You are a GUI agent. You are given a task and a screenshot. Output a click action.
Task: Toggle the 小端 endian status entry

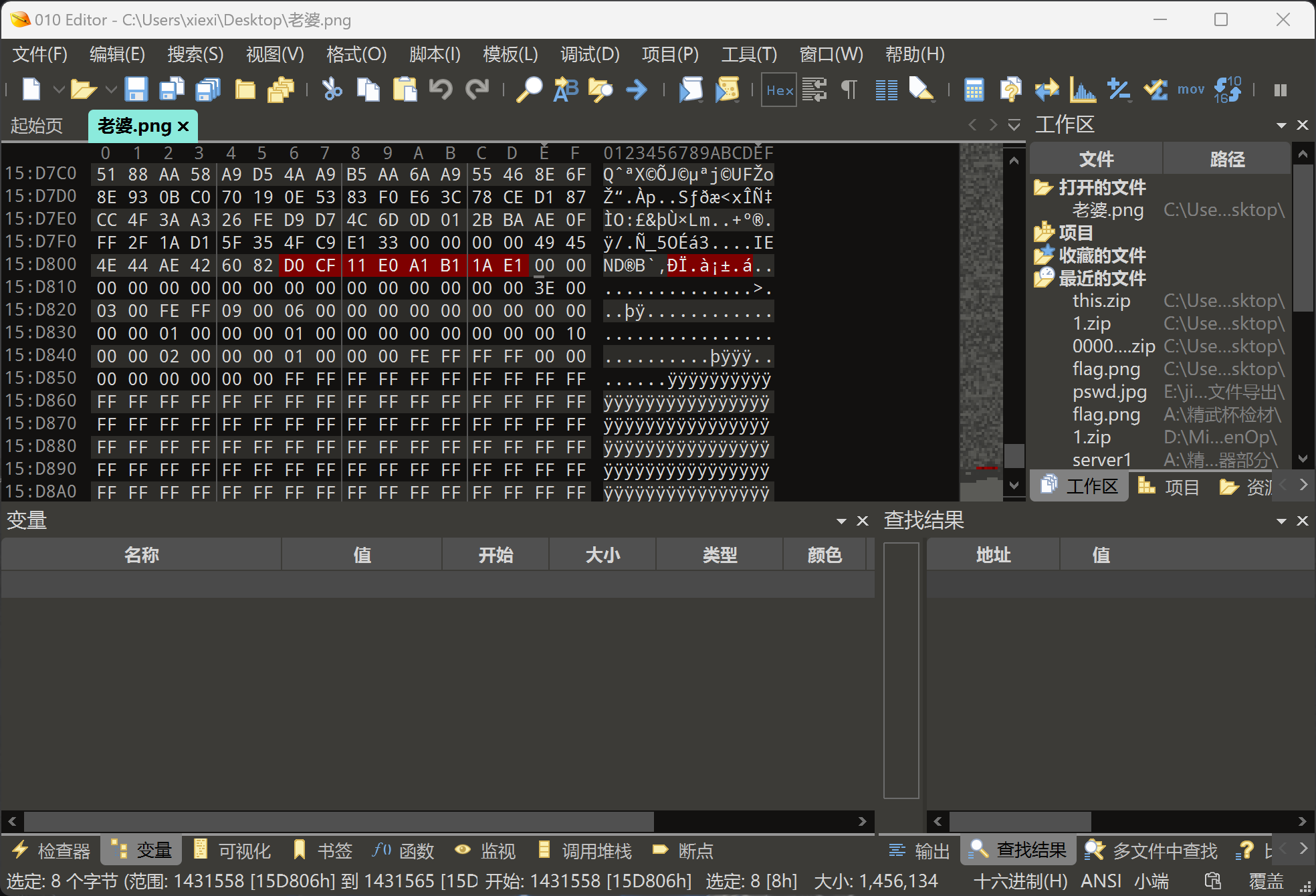(1151, 881)
